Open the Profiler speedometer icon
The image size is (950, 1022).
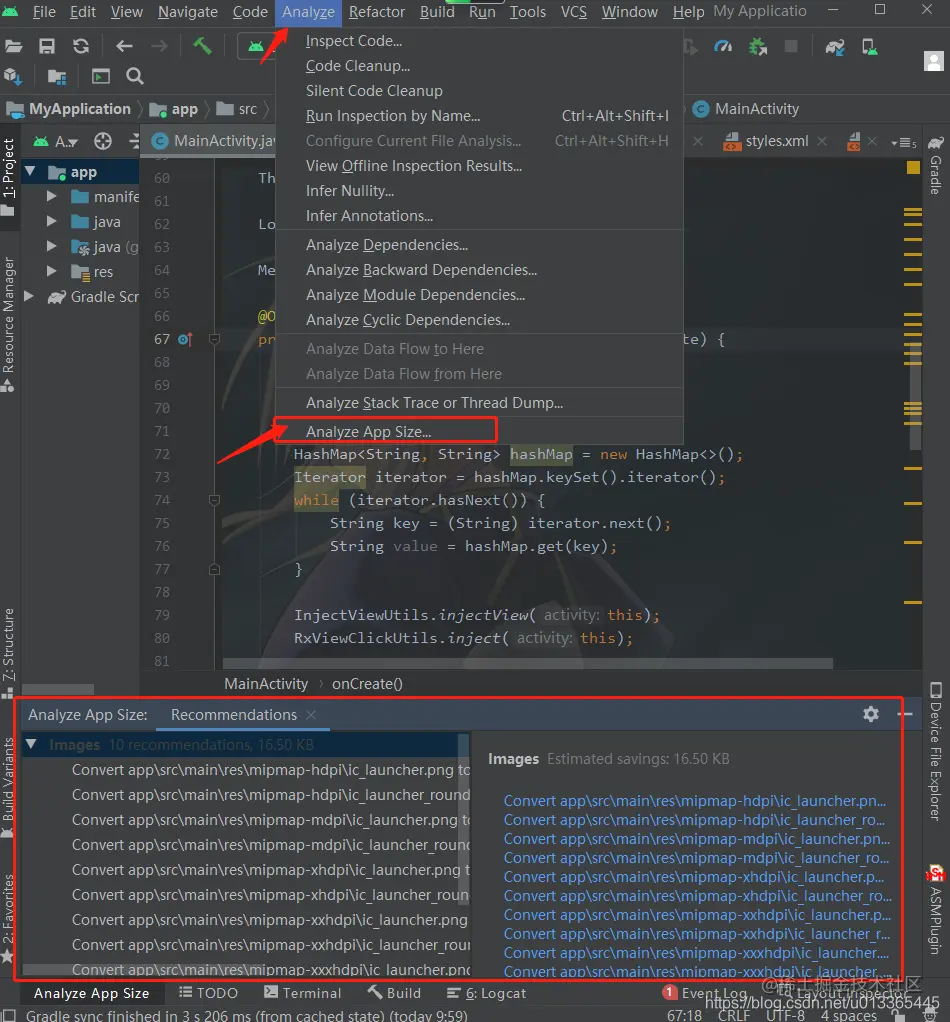(723, 46)
